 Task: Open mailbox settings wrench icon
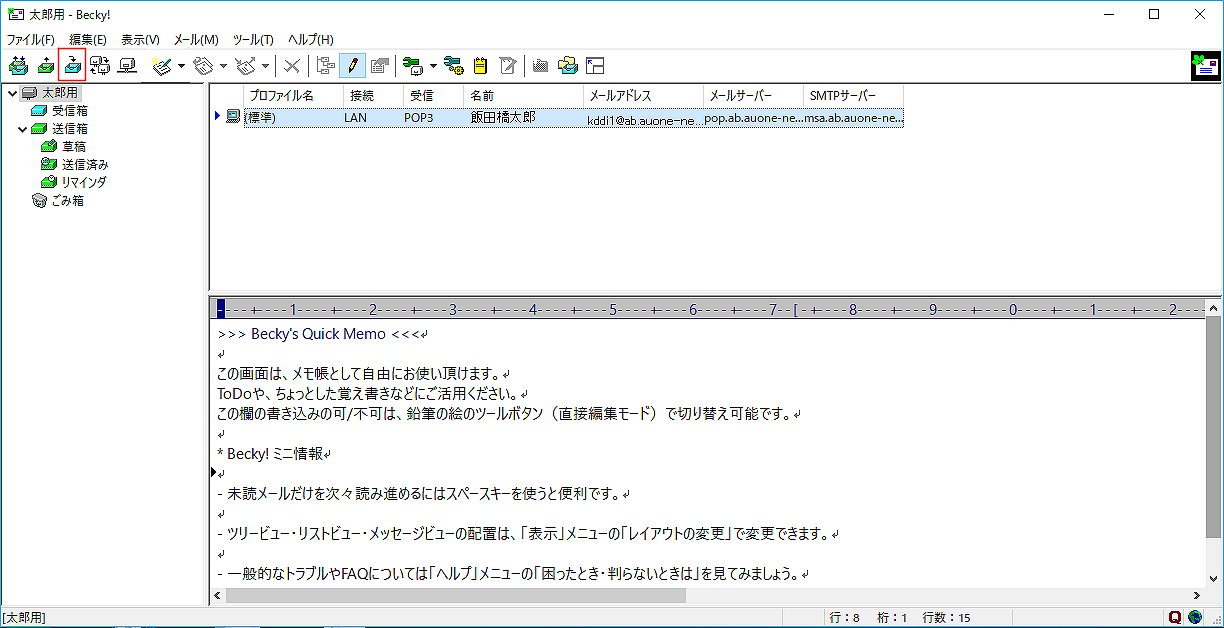coord(413,66)
